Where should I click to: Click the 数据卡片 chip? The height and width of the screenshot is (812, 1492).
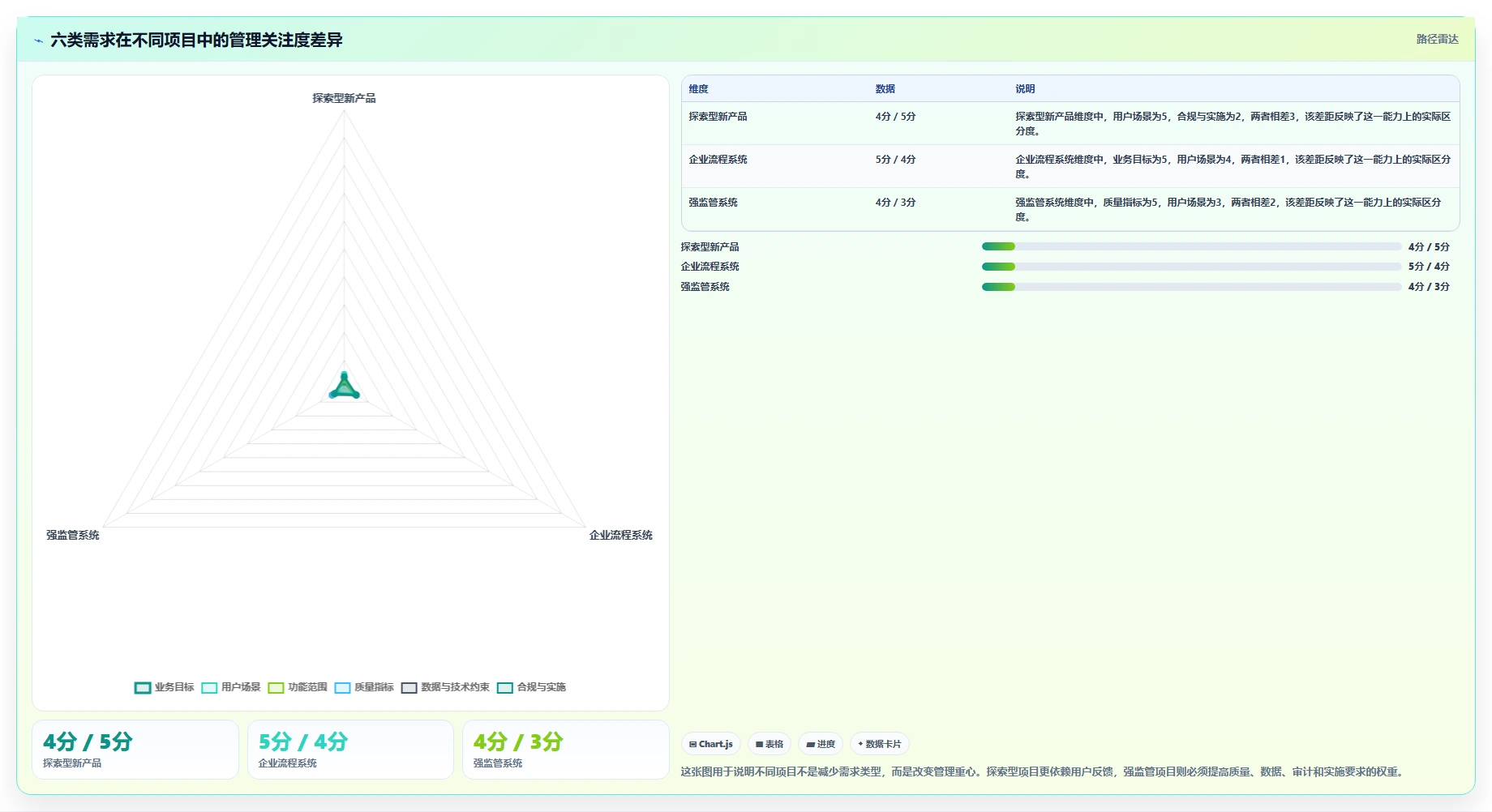point(880,744)
